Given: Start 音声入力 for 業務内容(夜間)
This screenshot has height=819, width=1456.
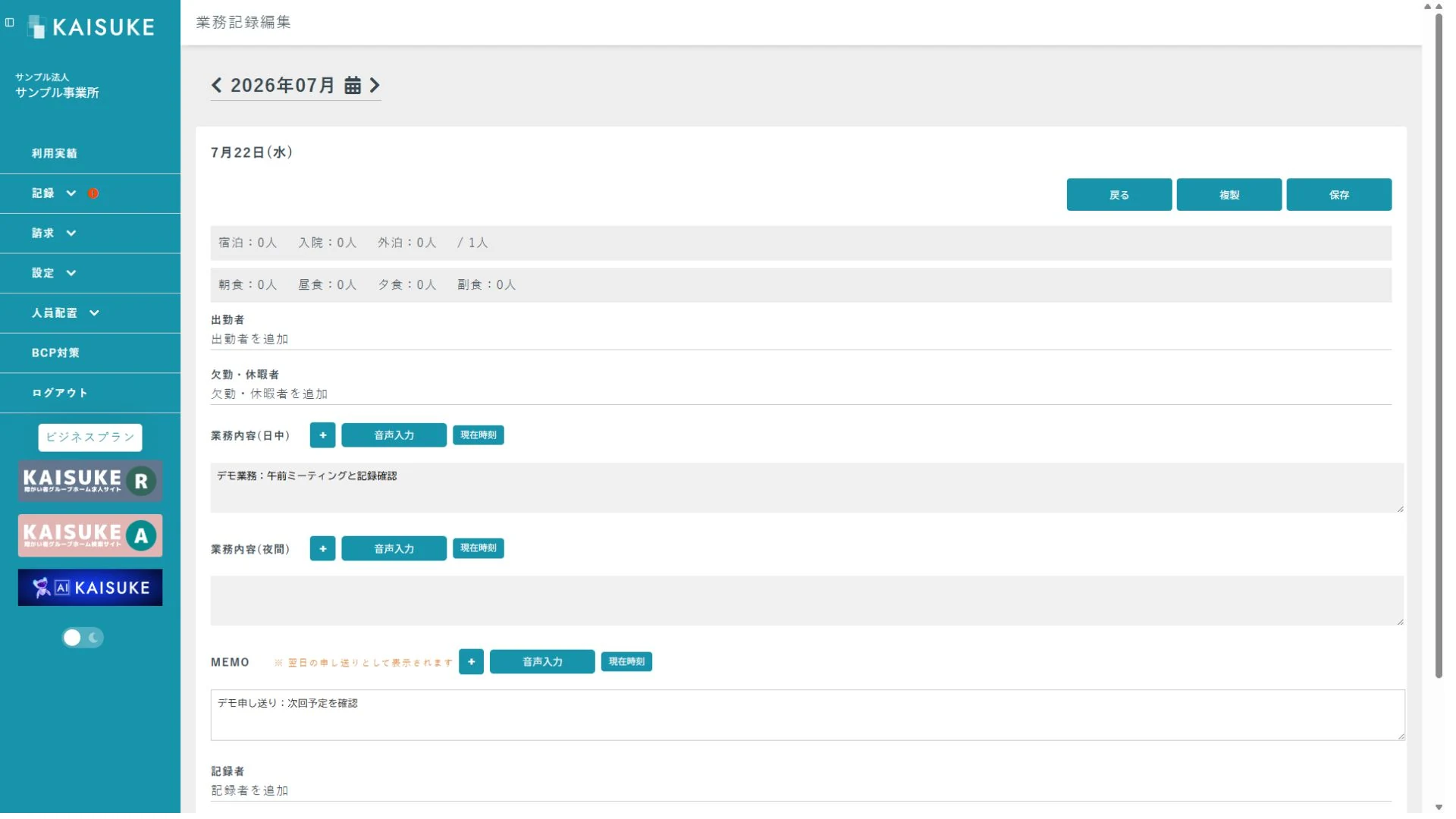Looking at the screenshot, I should (x=394, y=548).
